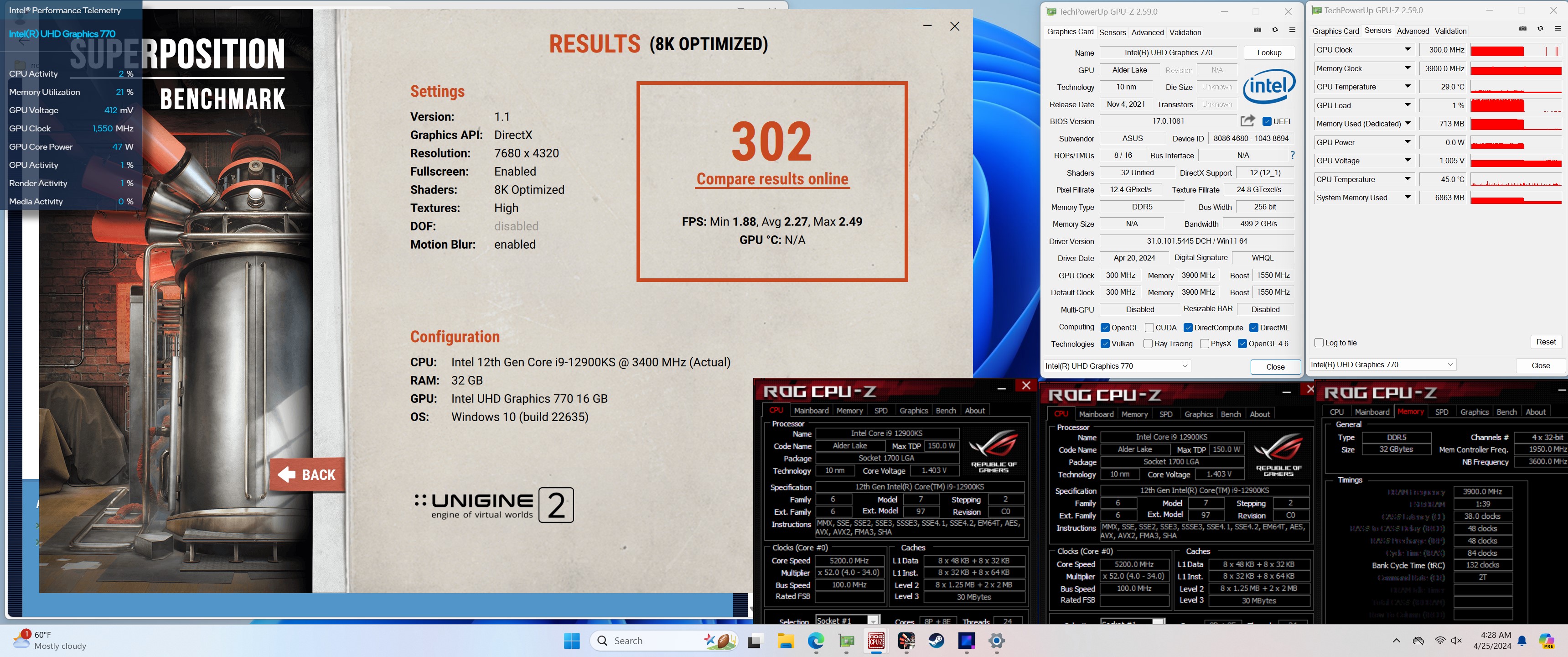
Task: Click the muted volume tray icon
Action: pos(1457,641)
